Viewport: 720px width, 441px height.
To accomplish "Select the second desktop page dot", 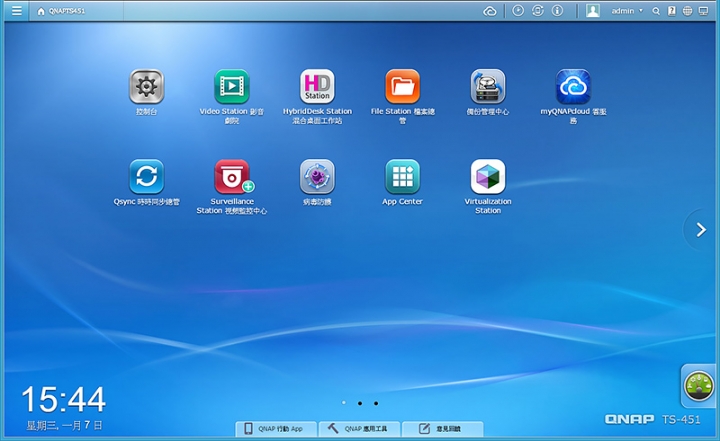I will pyautogui.click(x=360, y=403).
